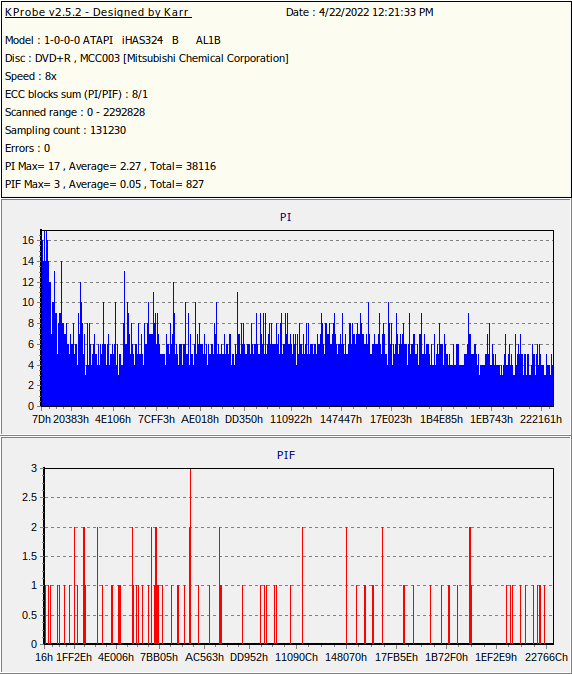Click PI axis label AE018h

pyautogui.click(x=200, y=419)
